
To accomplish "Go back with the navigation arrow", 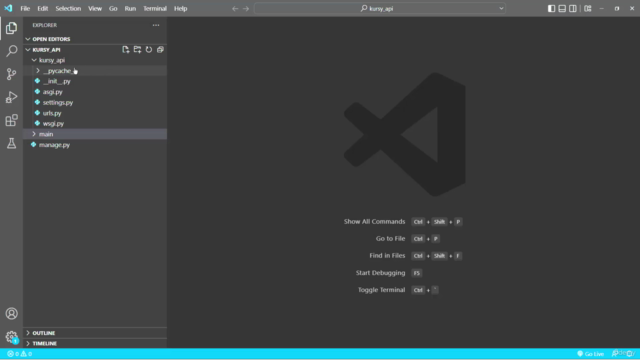I will point(235,9).
